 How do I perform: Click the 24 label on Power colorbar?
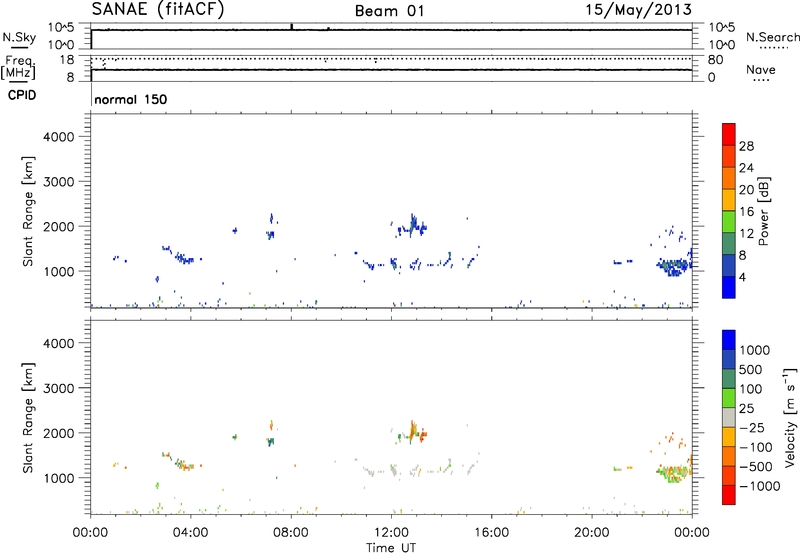(x=746, y=168)
